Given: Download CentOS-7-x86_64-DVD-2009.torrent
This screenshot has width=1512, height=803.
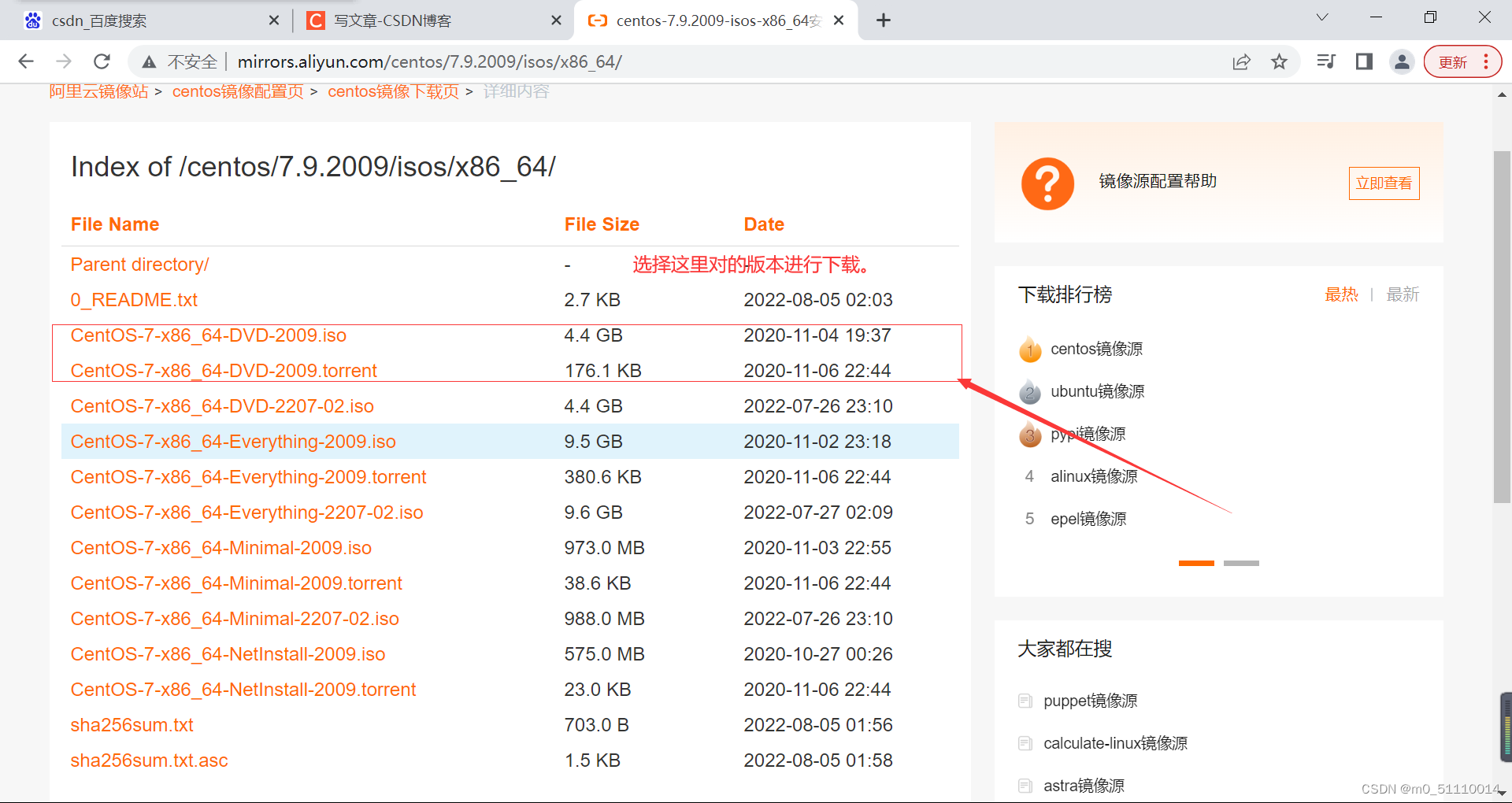Looking at the screenshot, I should (224, 371).
